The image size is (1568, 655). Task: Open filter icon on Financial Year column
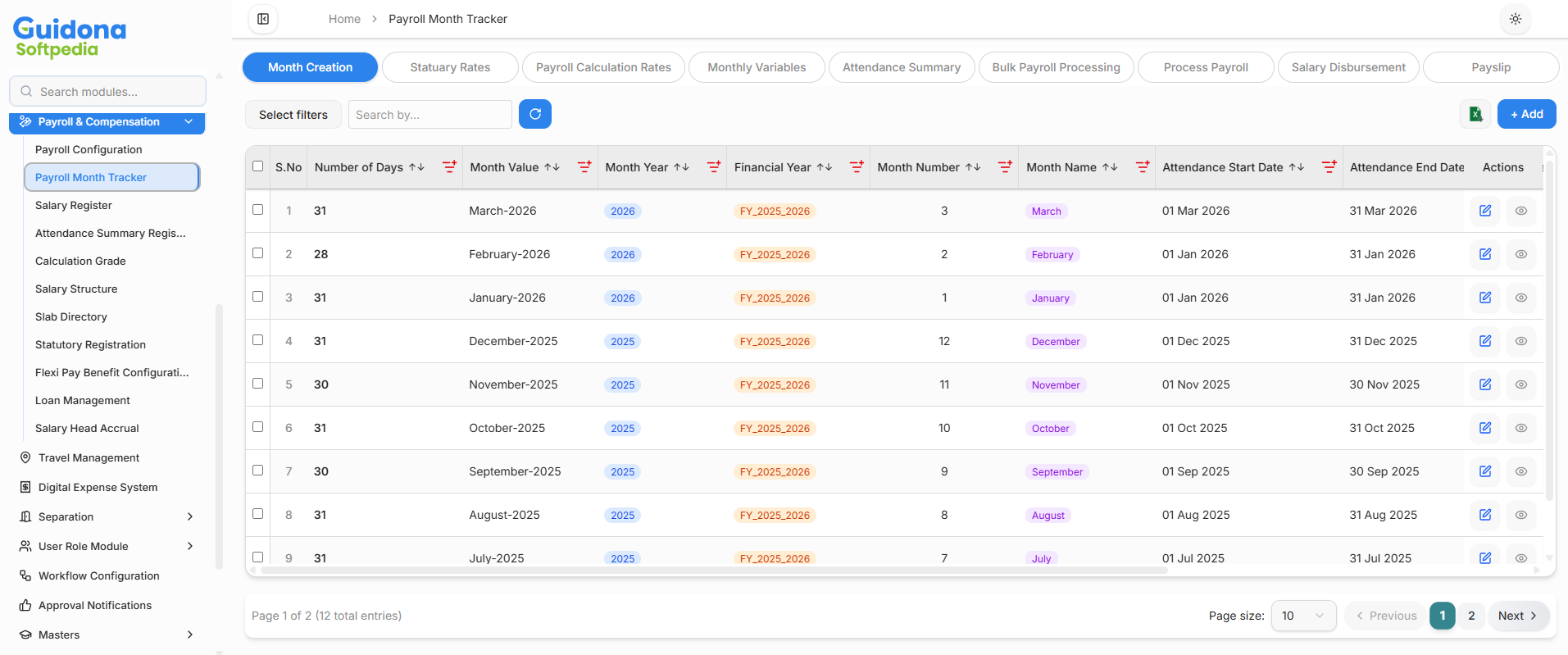click(x=857, y=167)
